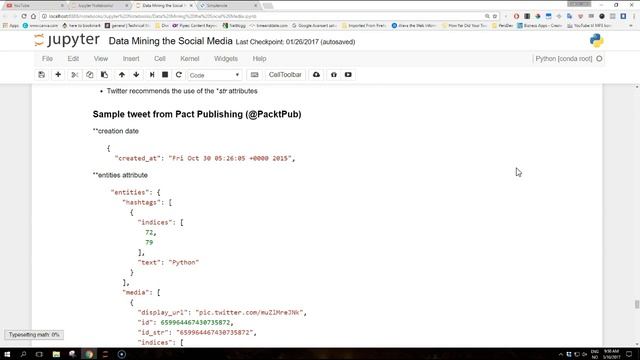Click the GitHub gist toolbar icon
Image resolution: width=640 pixels, height=360 pixels.
(x=333, y=75)
